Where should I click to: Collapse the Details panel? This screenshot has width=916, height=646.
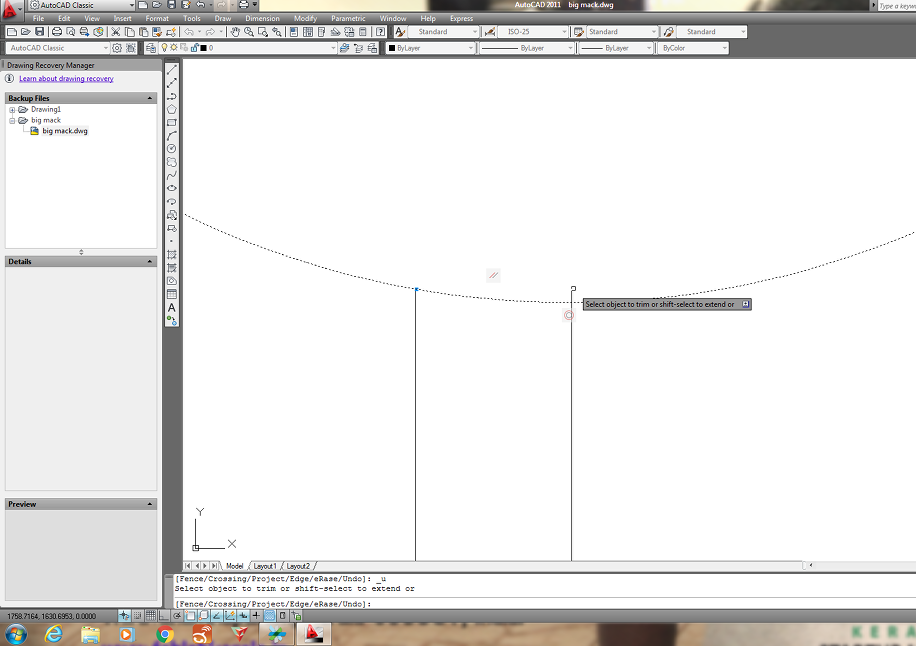click(150, 262)
